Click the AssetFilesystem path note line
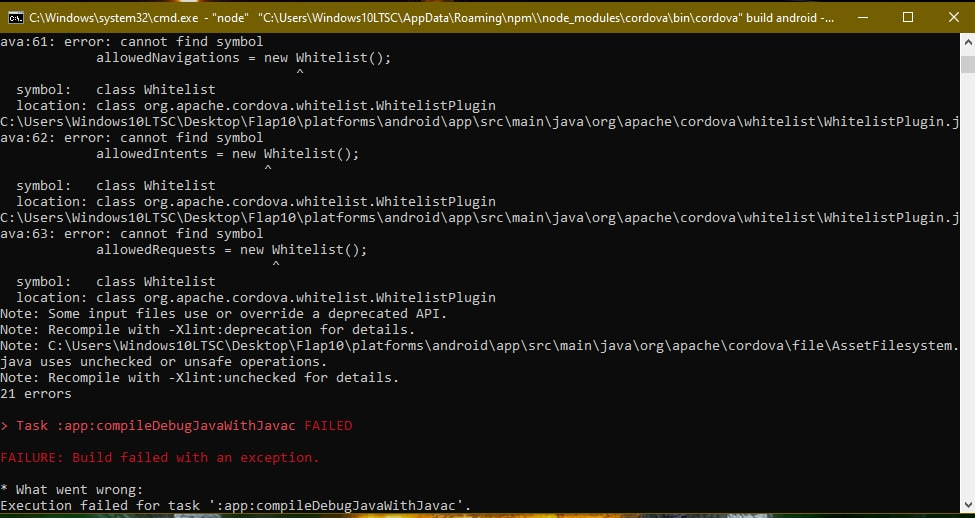 (x=479, y=346)
